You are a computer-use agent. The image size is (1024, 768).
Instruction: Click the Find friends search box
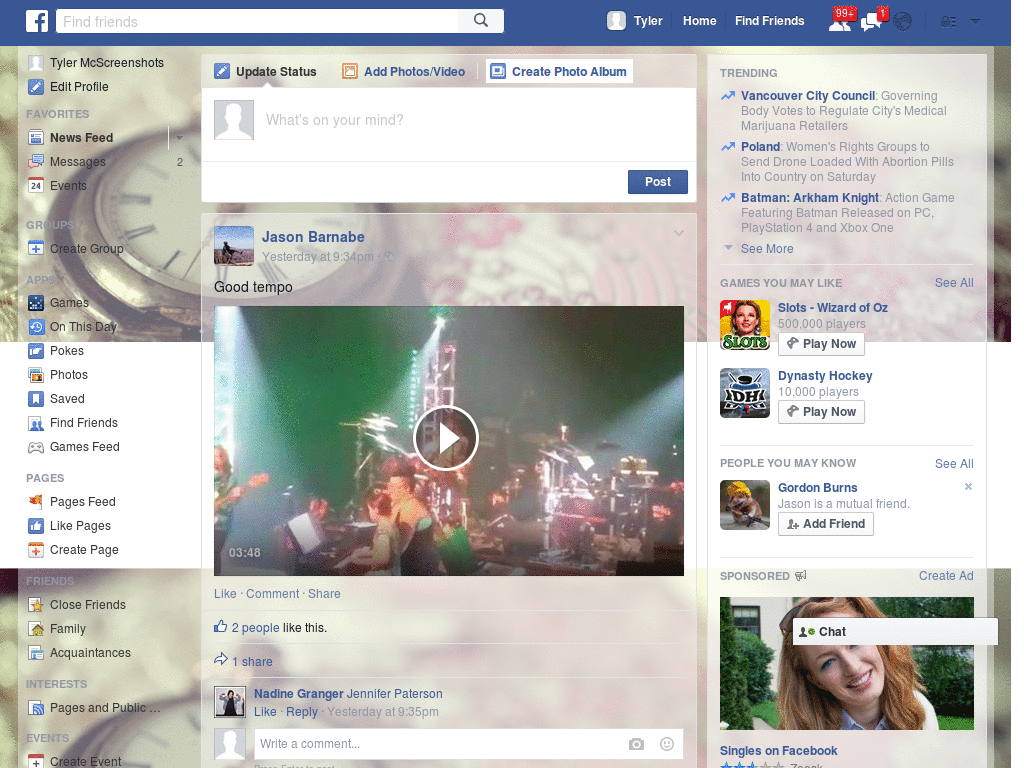[x=257, y=22]
